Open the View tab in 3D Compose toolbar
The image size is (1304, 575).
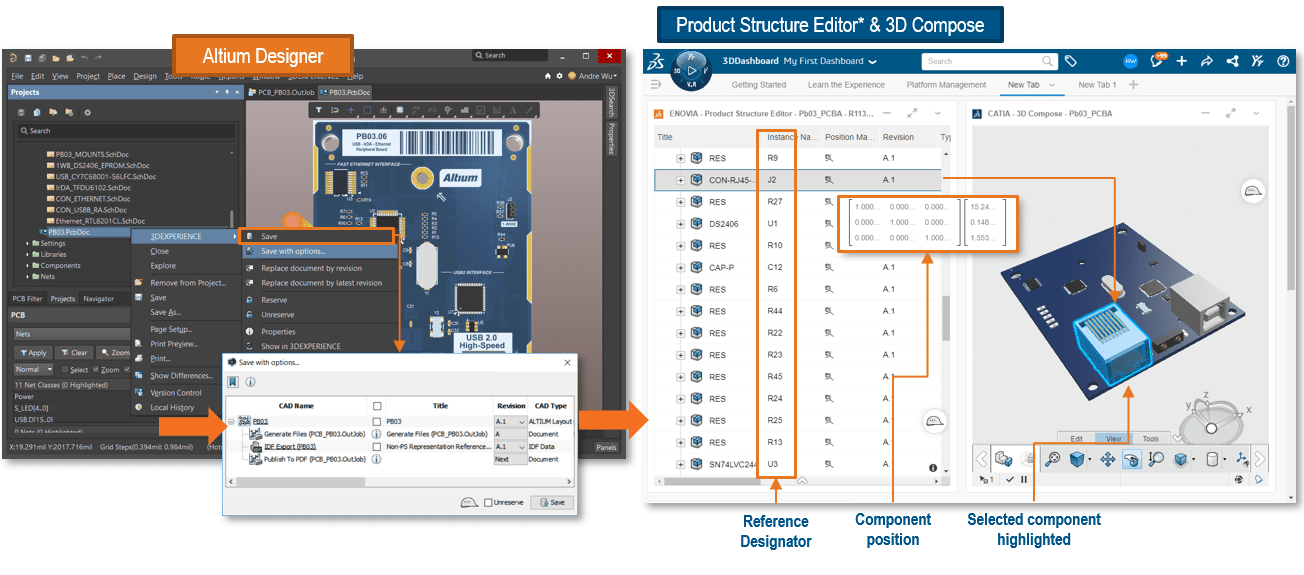click(1114, 438)
